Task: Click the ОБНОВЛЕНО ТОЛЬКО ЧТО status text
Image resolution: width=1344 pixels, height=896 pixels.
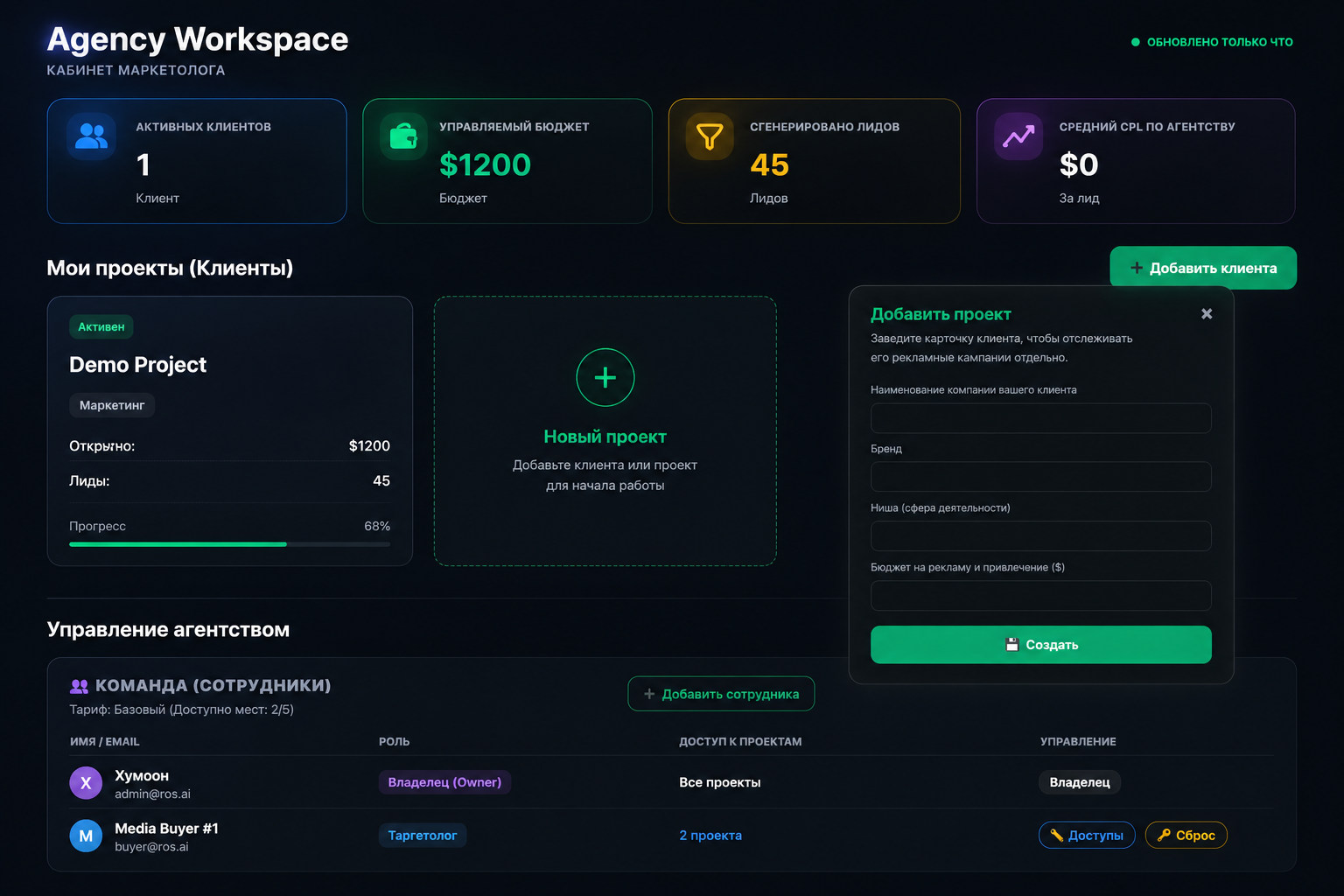Action: point(1220,42)
